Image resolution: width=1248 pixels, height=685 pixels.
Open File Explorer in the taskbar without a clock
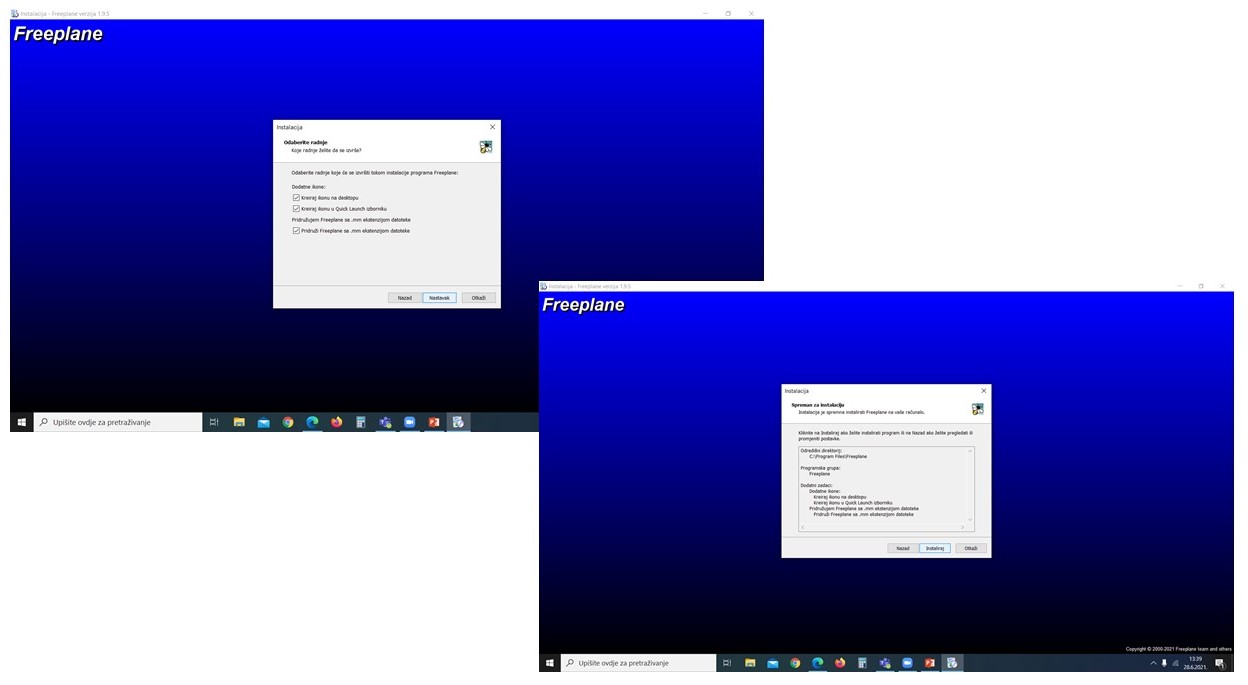[239, 422]
